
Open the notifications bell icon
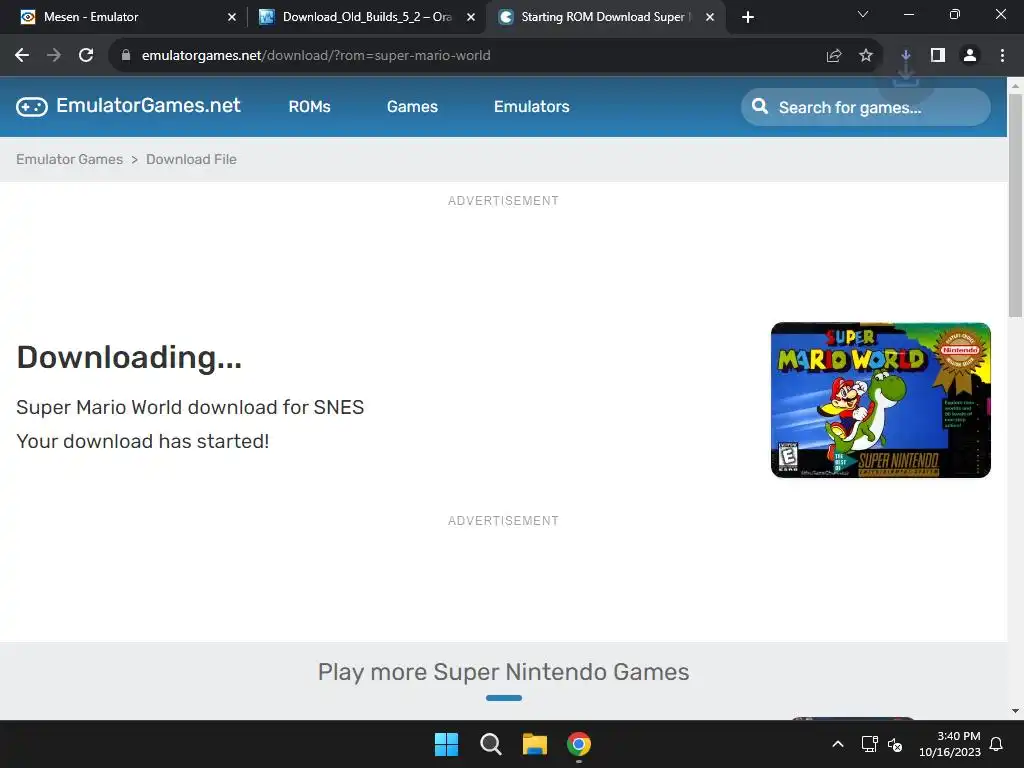[x=997, y=744]
